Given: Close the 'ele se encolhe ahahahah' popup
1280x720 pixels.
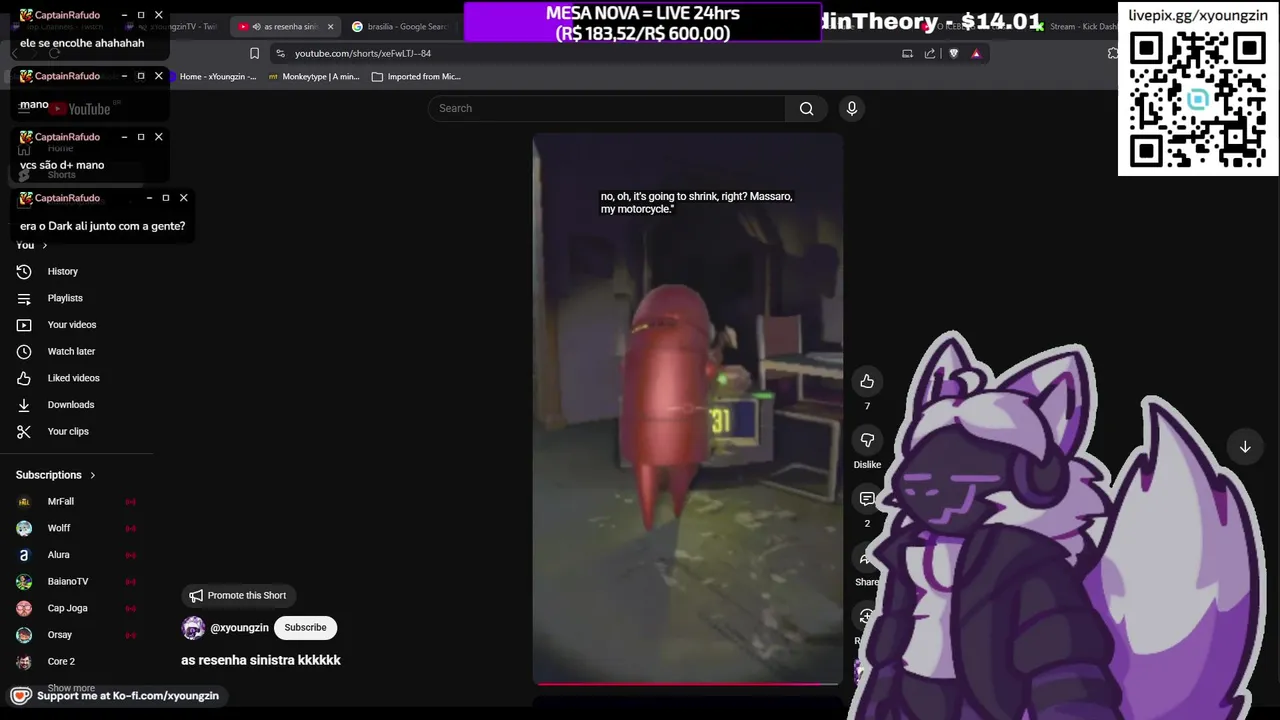Looking at the screenshot, I should pos(158,15).
